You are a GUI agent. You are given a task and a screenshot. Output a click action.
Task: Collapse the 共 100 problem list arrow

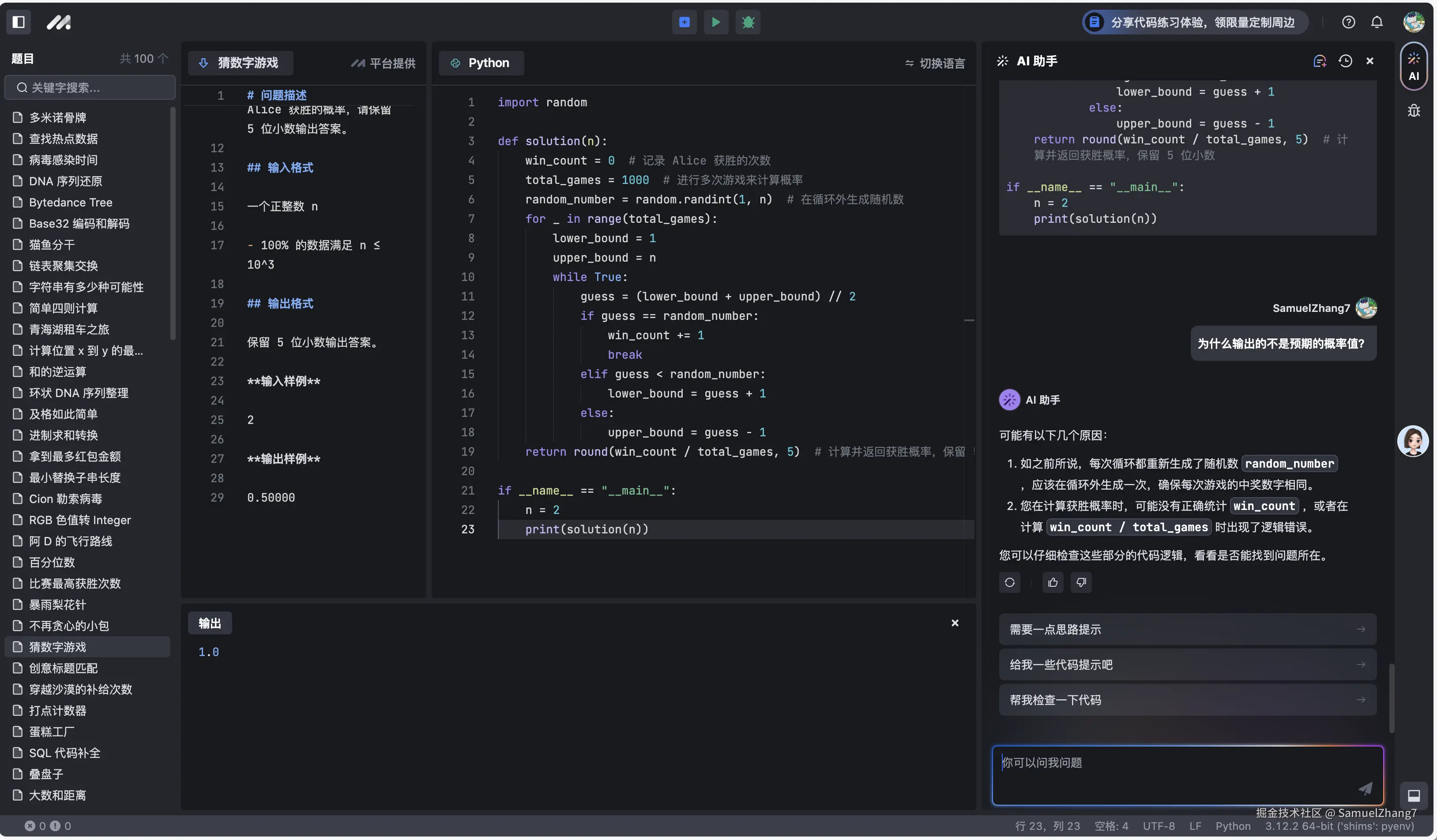[162, 58]
